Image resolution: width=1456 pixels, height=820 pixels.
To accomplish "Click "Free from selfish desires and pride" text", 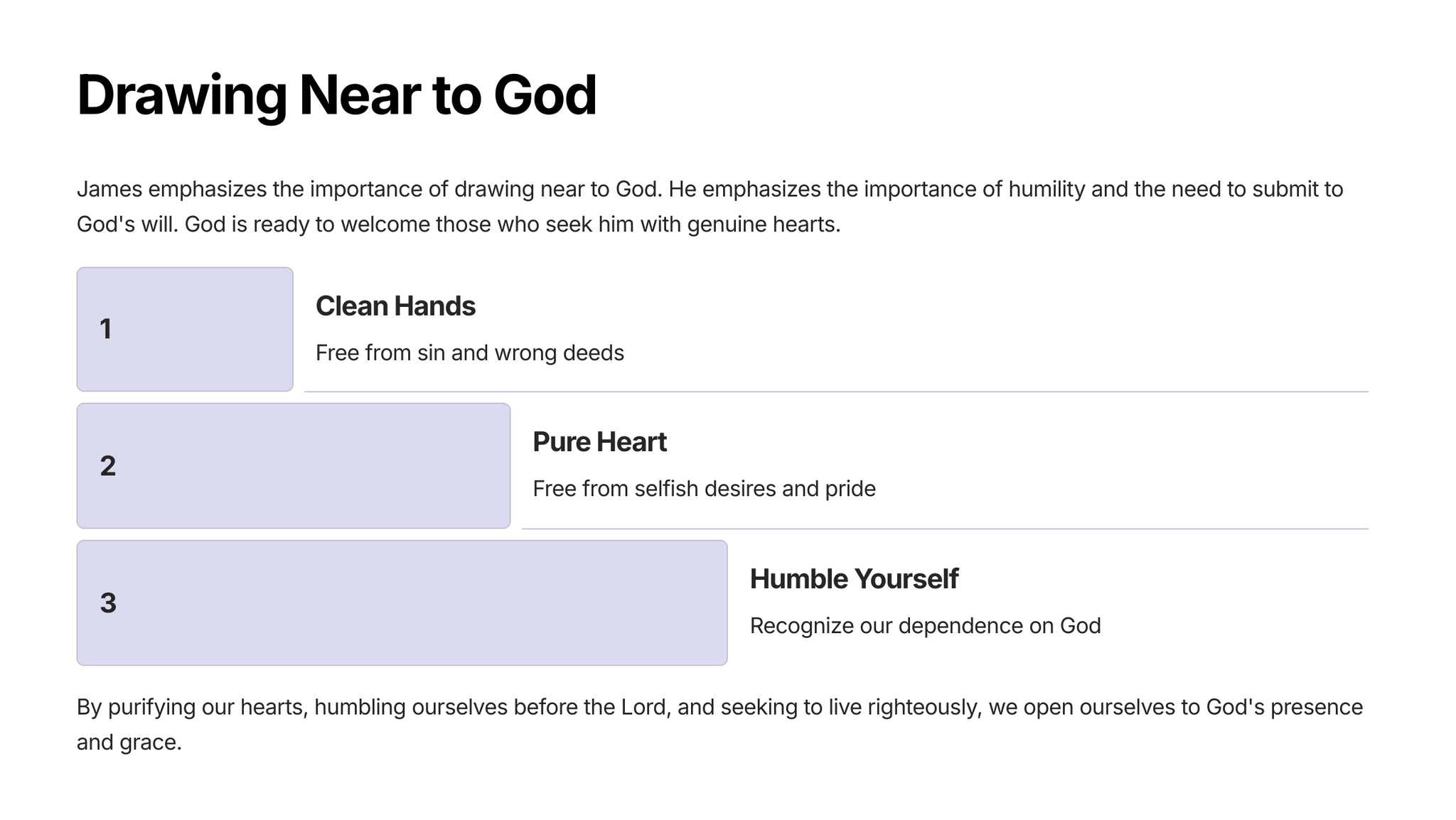I will (x=704, y=489).
